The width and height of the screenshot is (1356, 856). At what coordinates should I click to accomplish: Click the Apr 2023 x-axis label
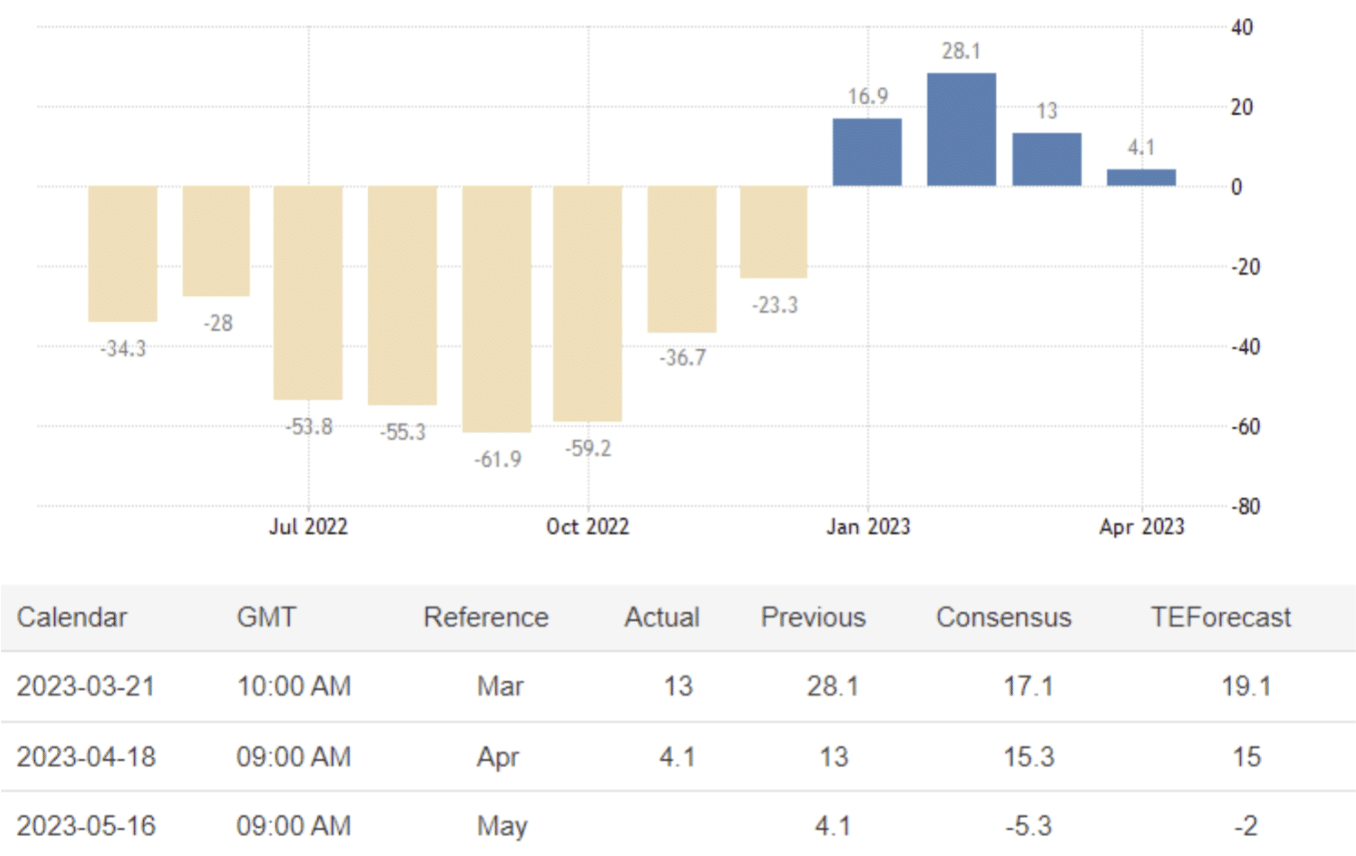point(1141,527)
